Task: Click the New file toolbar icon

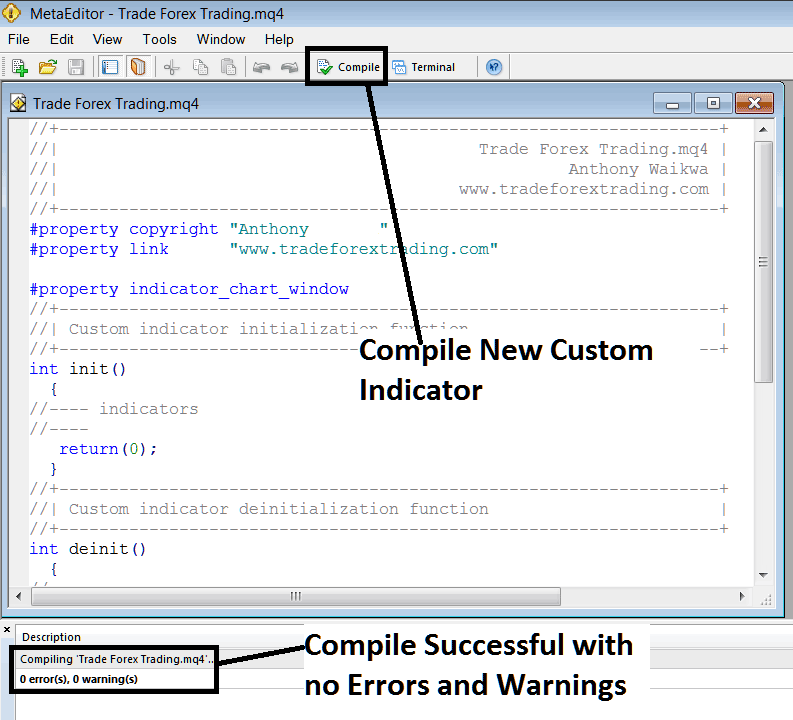Action: tap(19, 67)
